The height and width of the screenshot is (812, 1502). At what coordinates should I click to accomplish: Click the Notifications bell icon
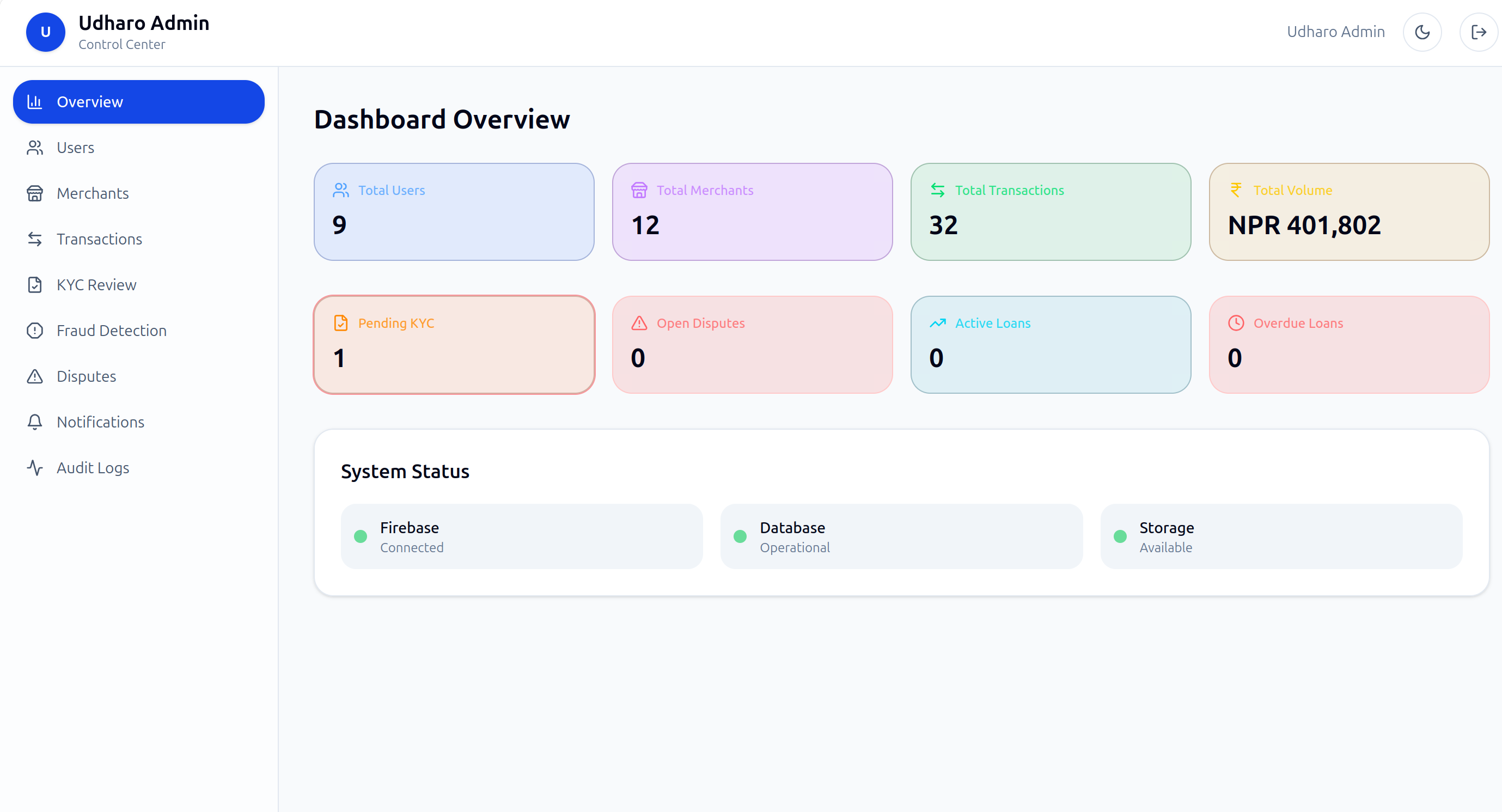[35, 422]
